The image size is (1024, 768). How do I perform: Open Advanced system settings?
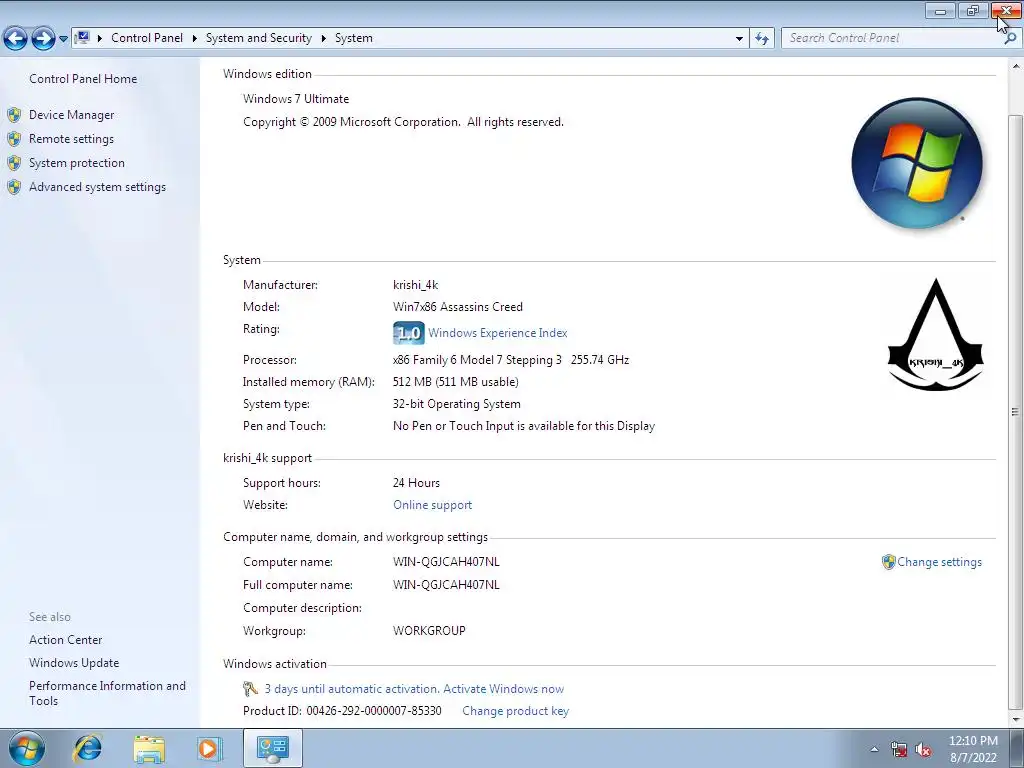point(97,187)
